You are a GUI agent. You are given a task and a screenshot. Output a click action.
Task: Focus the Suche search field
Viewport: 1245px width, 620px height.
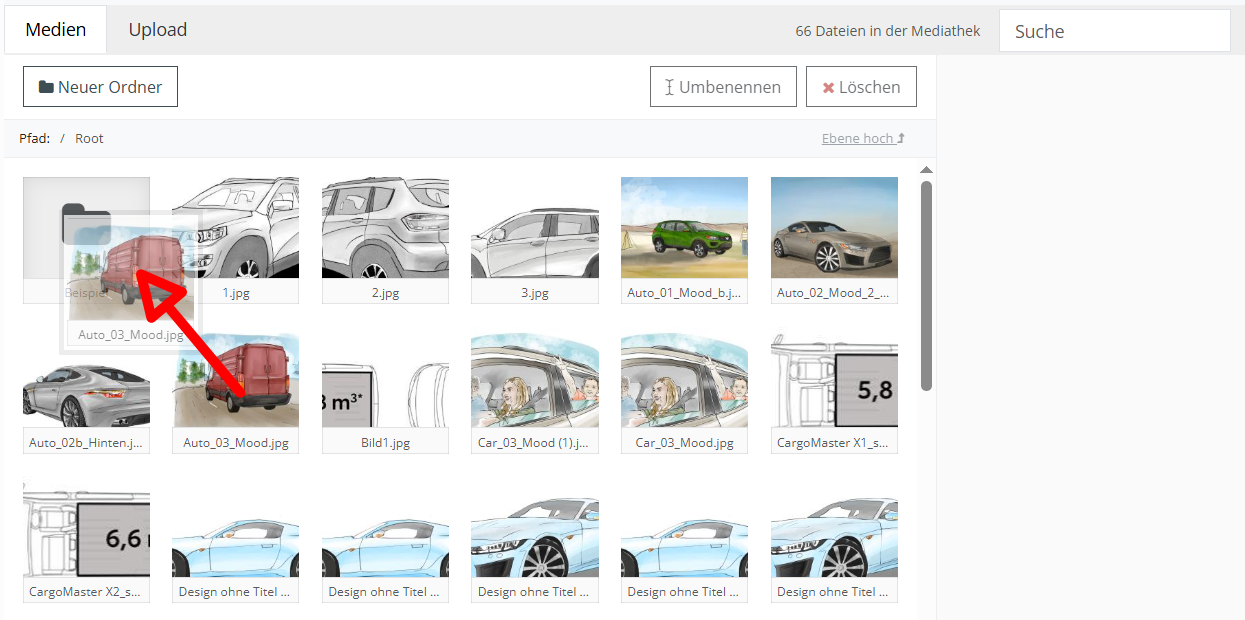click(x=1114, y=31)
